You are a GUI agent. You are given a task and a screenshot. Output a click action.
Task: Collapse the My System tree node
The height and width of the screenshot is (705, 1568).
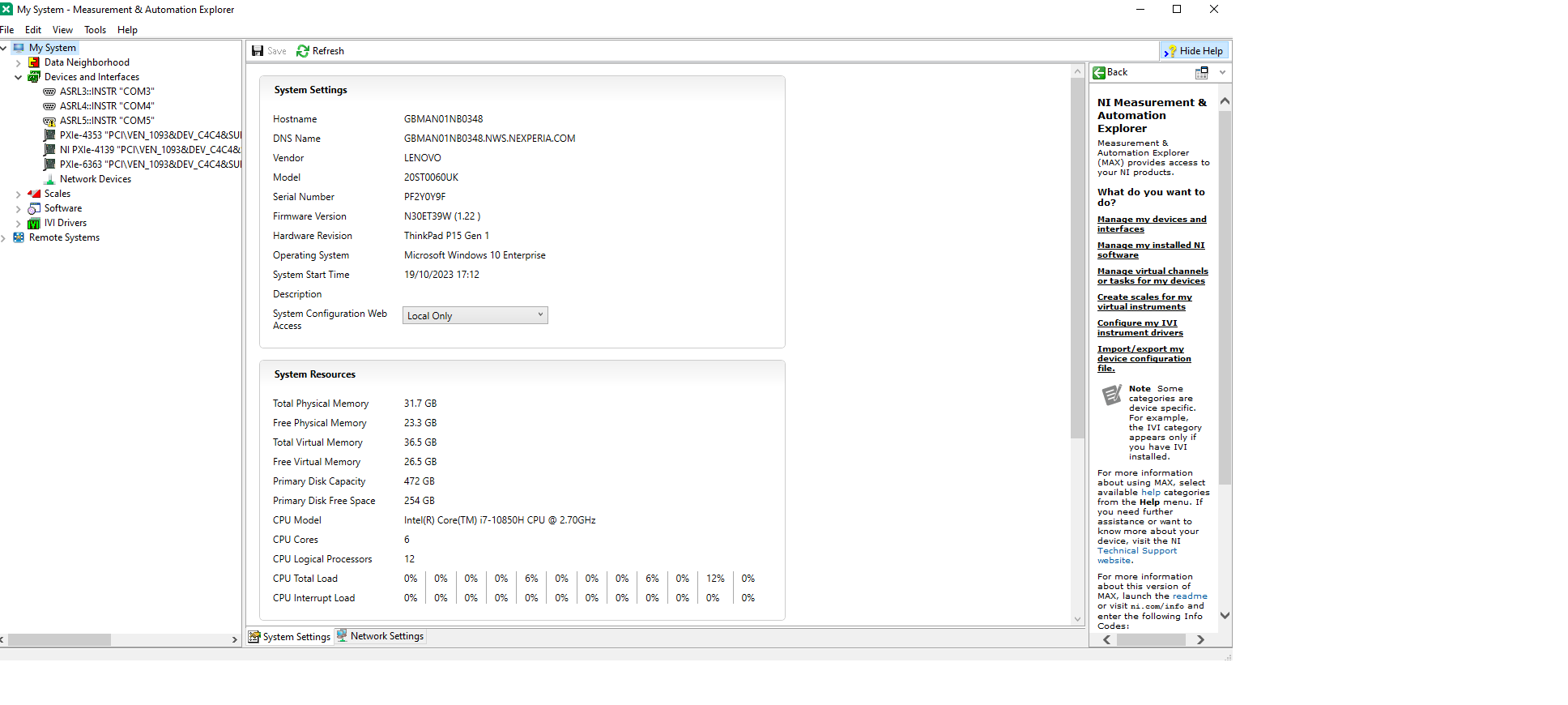pos(3,48)
